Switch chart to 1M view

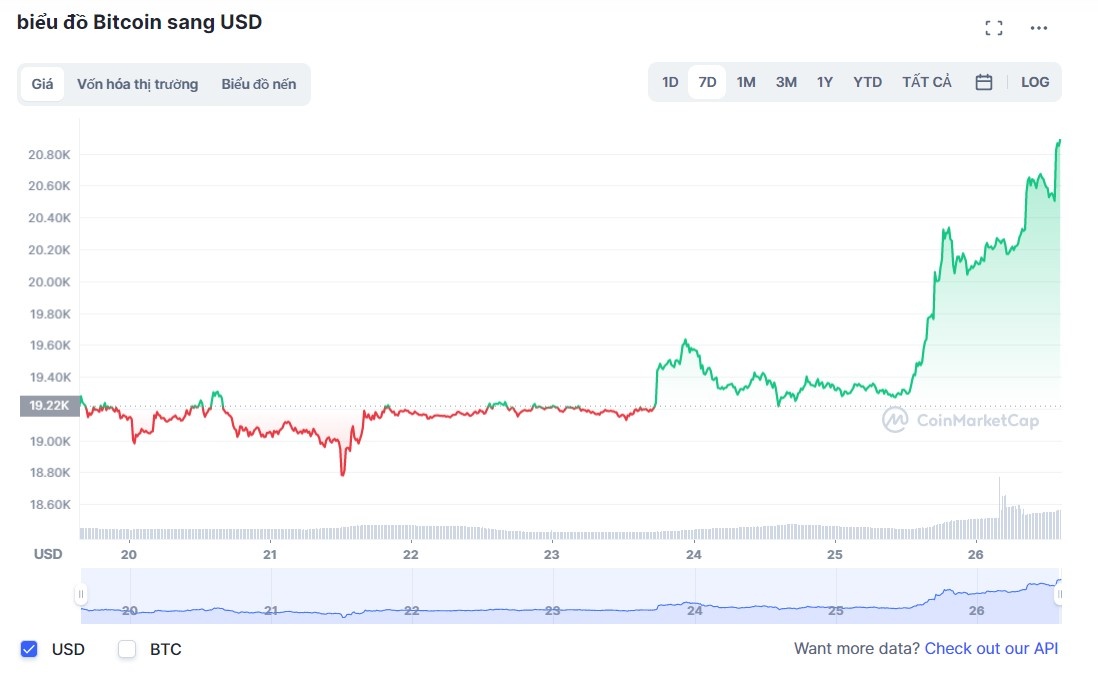click(x=745, y=82)
